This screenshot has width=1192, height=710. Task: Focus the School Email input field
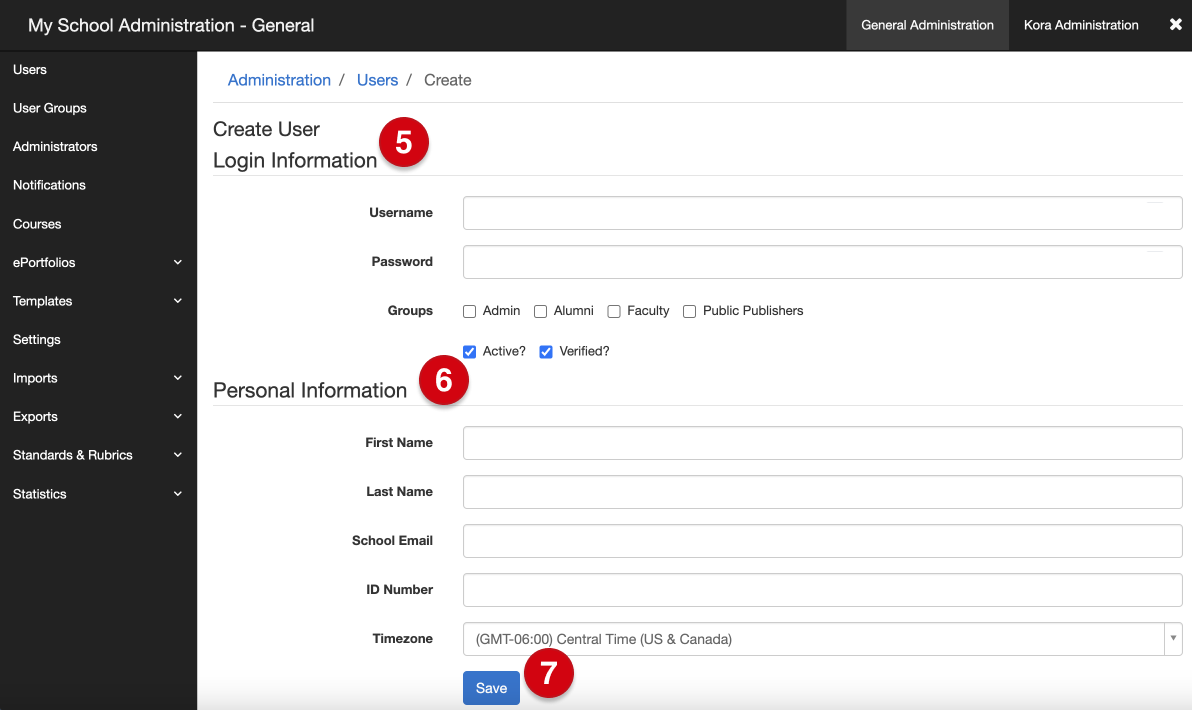tap(823, 541)
